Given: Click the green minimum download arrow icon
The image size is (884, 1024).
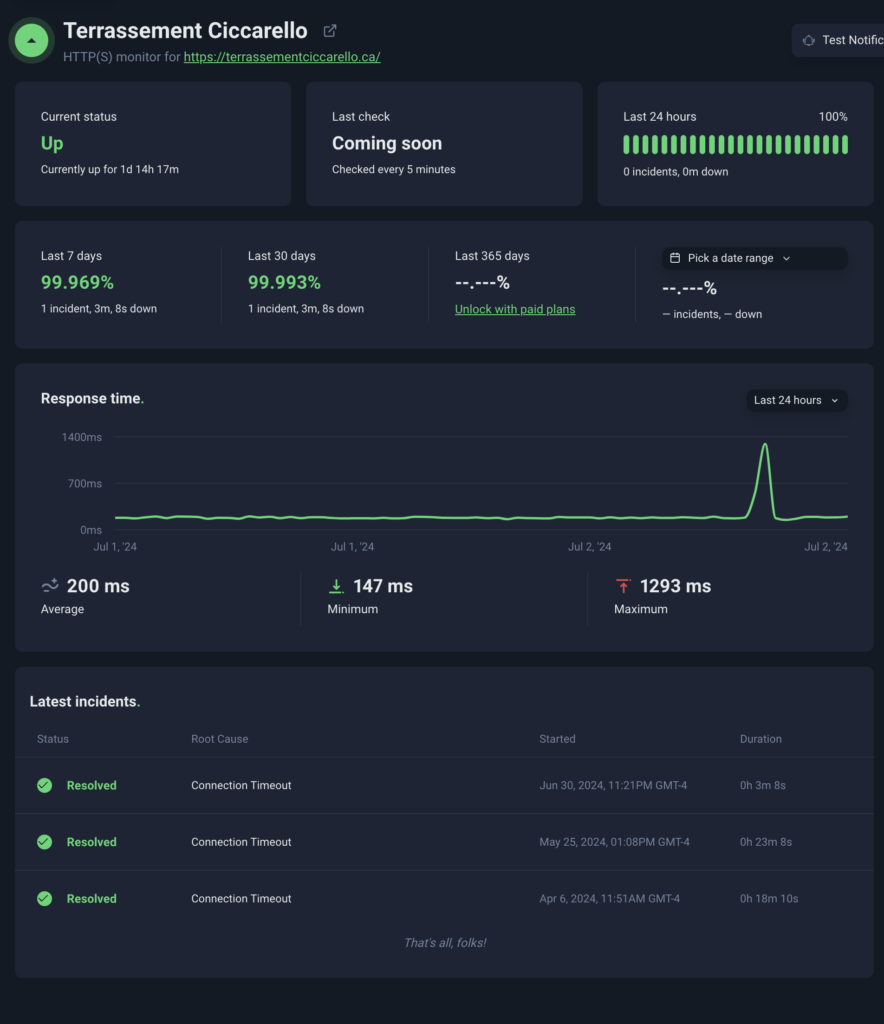Looking at the screenshot, I should coord(336,586).
